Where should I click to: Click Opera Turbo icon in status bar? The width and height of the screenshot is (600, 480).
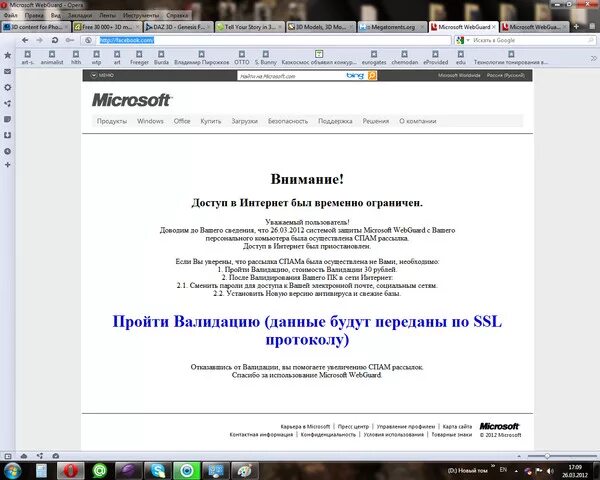pyautogui.click(x=55, y=456)
